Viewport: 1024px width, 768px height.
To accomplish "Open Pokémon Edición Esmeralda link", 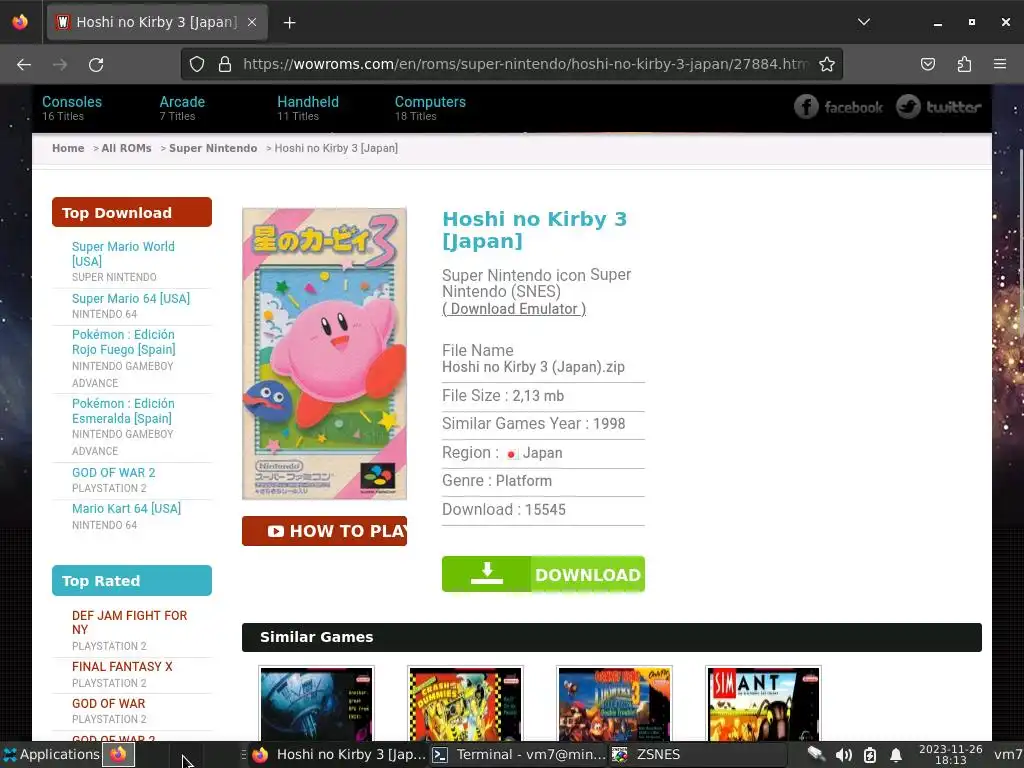I will pos(123,411).
